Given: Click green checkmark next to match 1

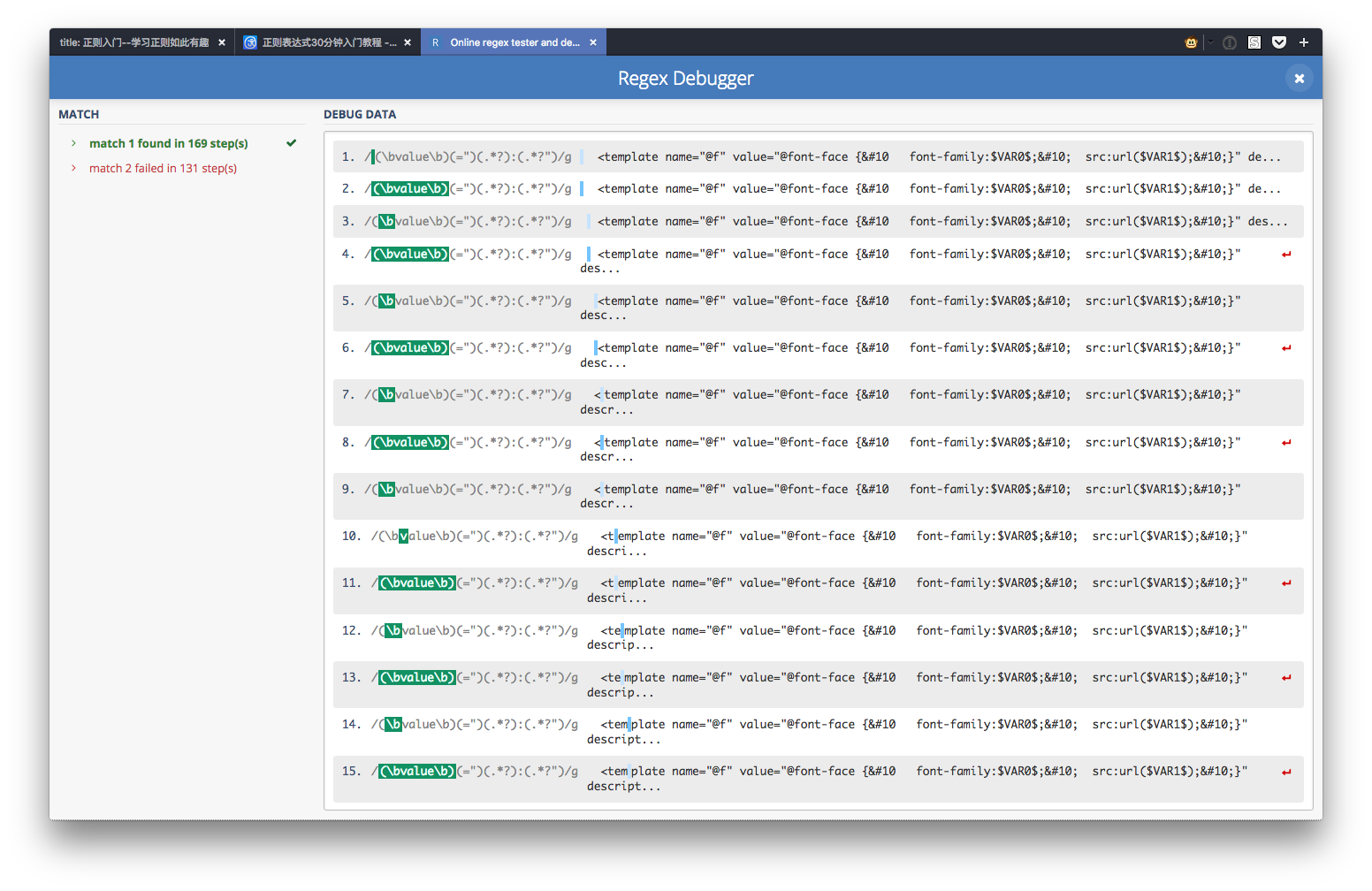Looking at the screenshot, I should click(291, 143).
